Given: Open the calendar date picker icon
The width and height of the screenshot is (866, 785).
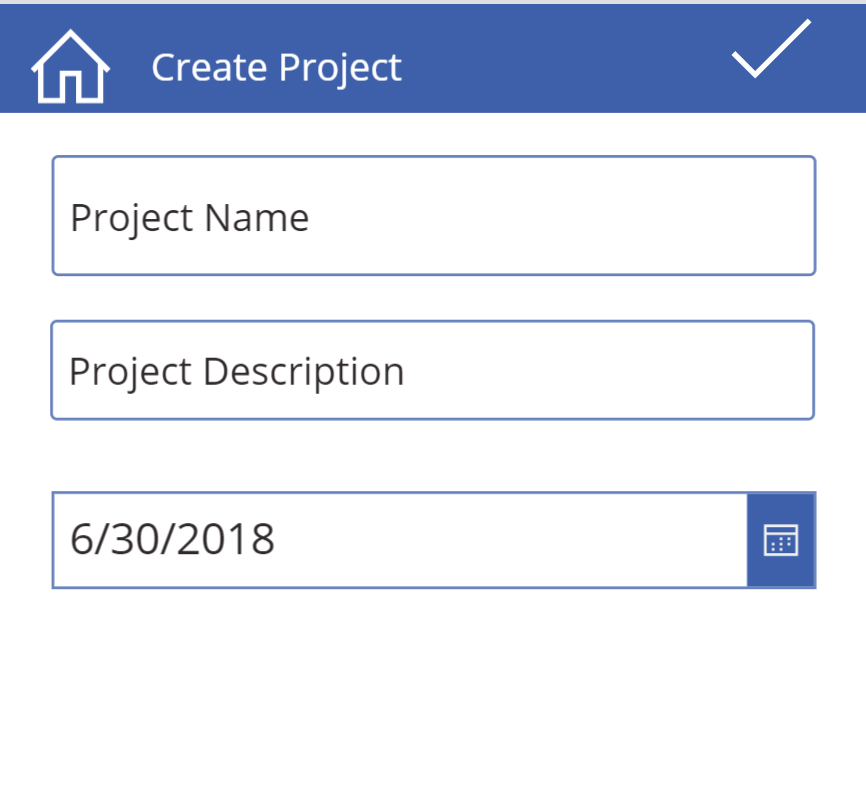Looking at the screenshot, I should pyautogui.click(x=781, y=540).
